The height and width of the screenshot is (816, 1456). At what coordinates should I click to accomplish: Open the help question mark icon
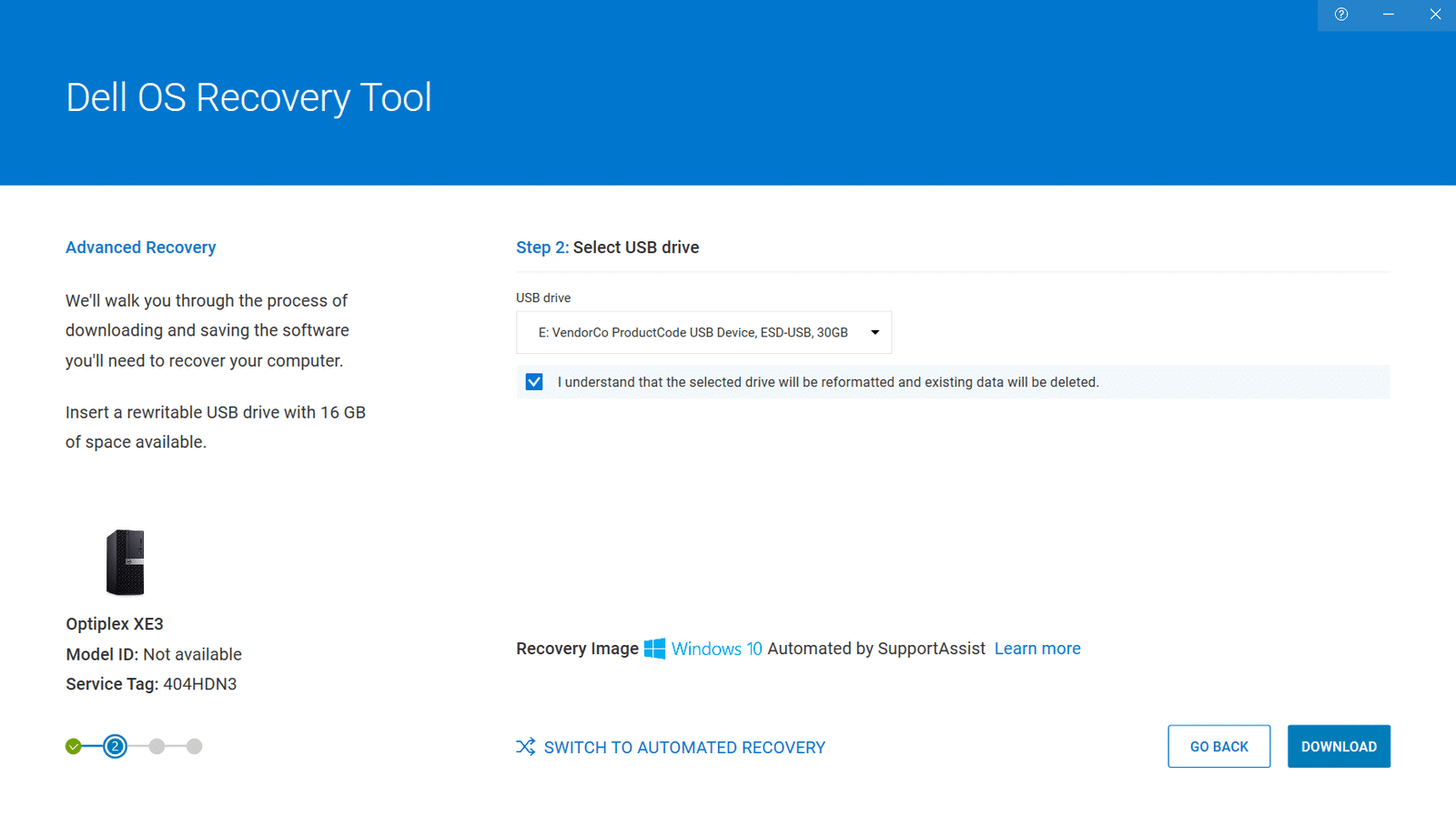click(x=1341, y=15)
